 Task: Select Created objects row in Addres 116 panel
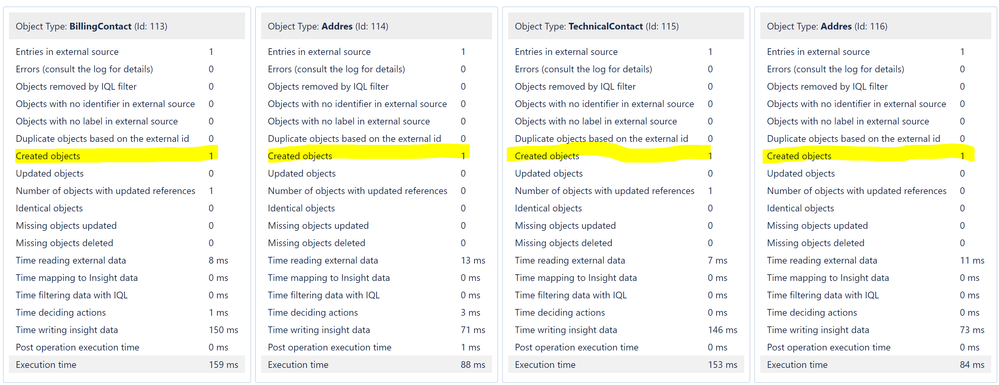point(868,156)
